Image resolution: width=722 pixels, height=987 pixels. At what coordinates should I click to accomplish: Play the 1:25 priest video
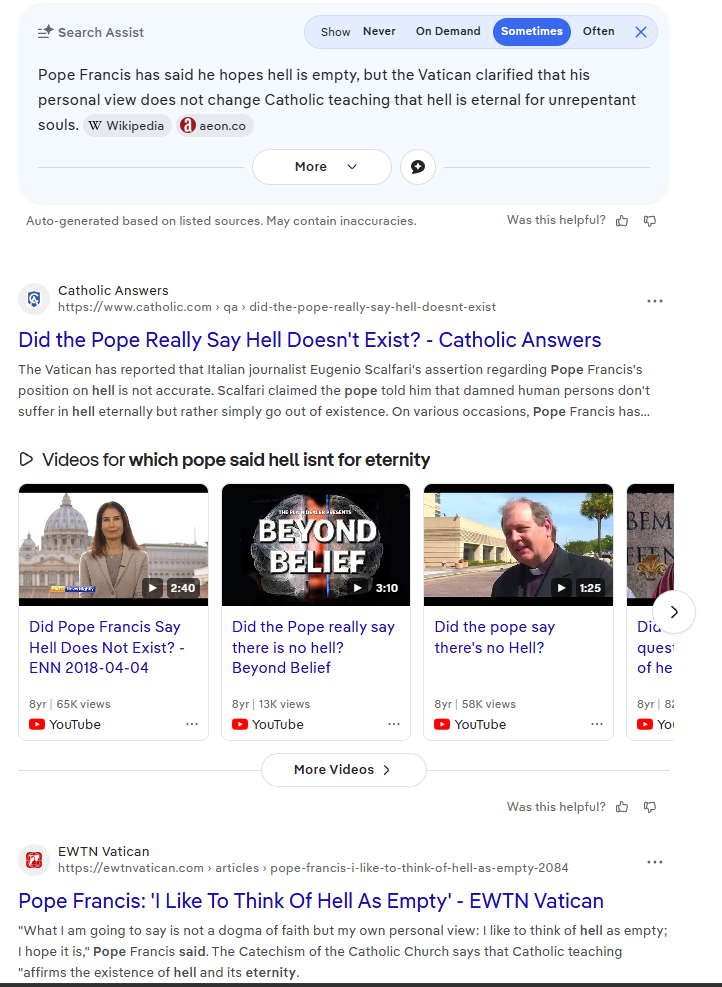561,588
